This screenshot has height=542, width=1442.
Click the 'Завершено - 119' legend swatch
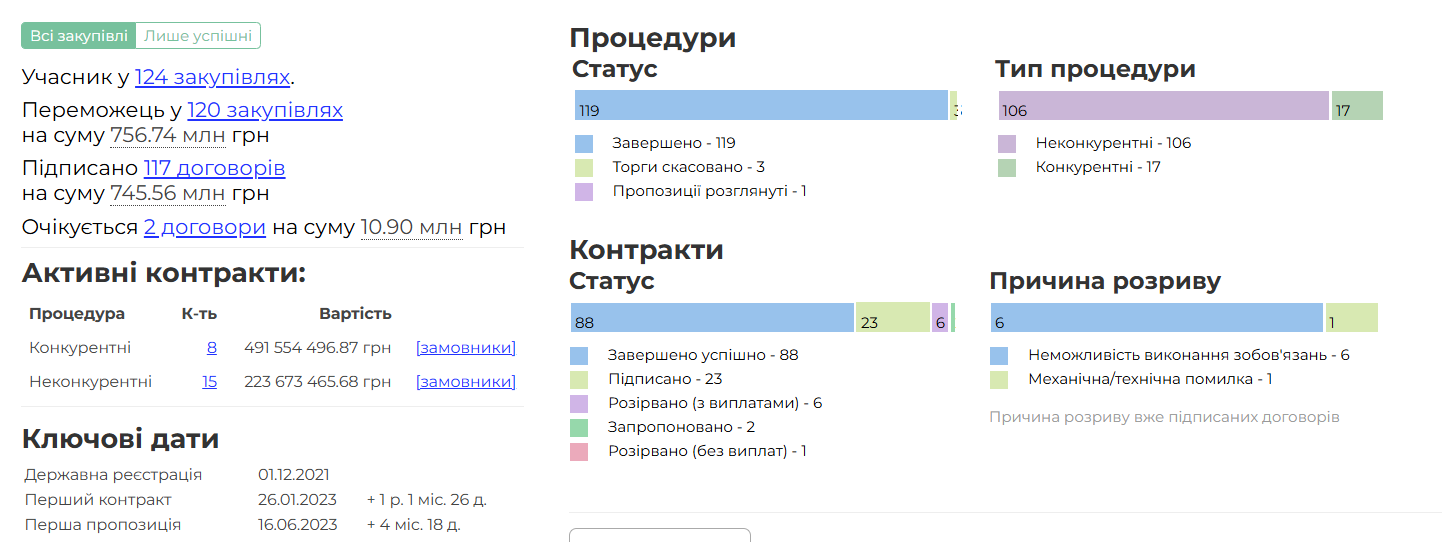click(584, 143)
